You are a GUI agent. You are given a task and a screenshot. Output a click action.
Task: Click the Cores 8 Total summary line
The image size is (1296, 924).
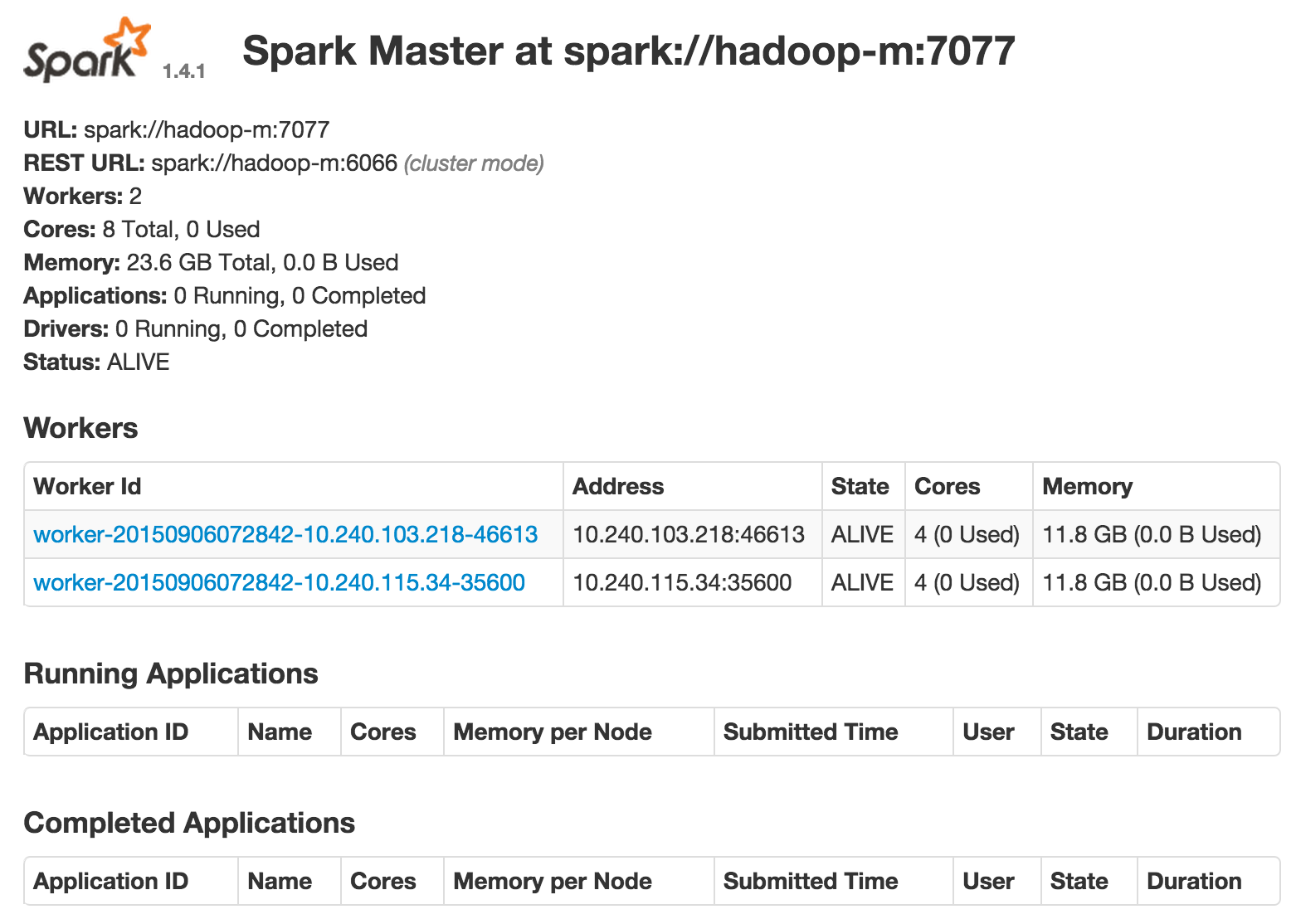(142, 229)
